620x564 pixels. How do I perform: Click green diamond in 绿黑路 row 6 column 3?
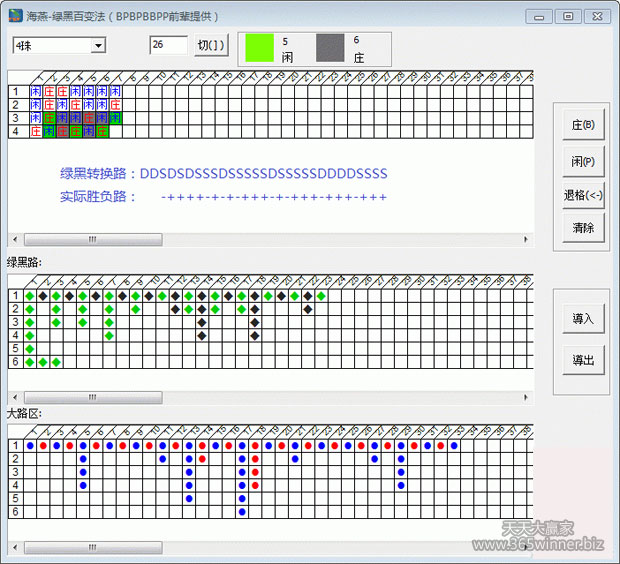[56, 362]
